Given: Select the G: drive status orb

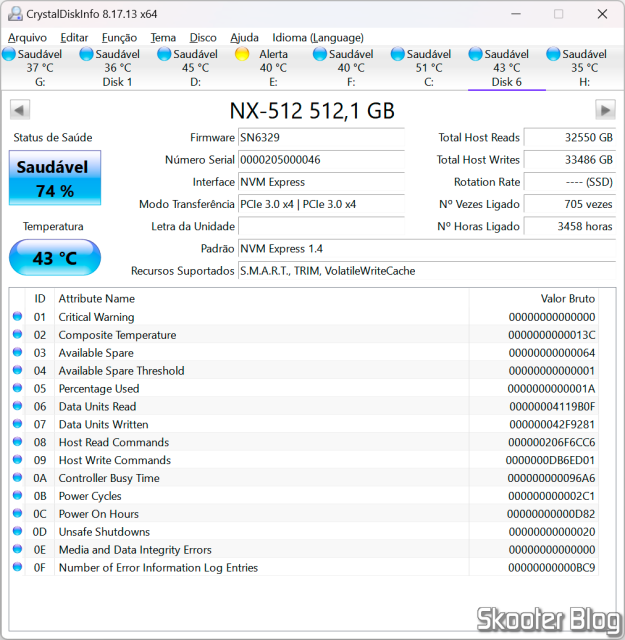Looking at the screenshot, I should point(9,54).
